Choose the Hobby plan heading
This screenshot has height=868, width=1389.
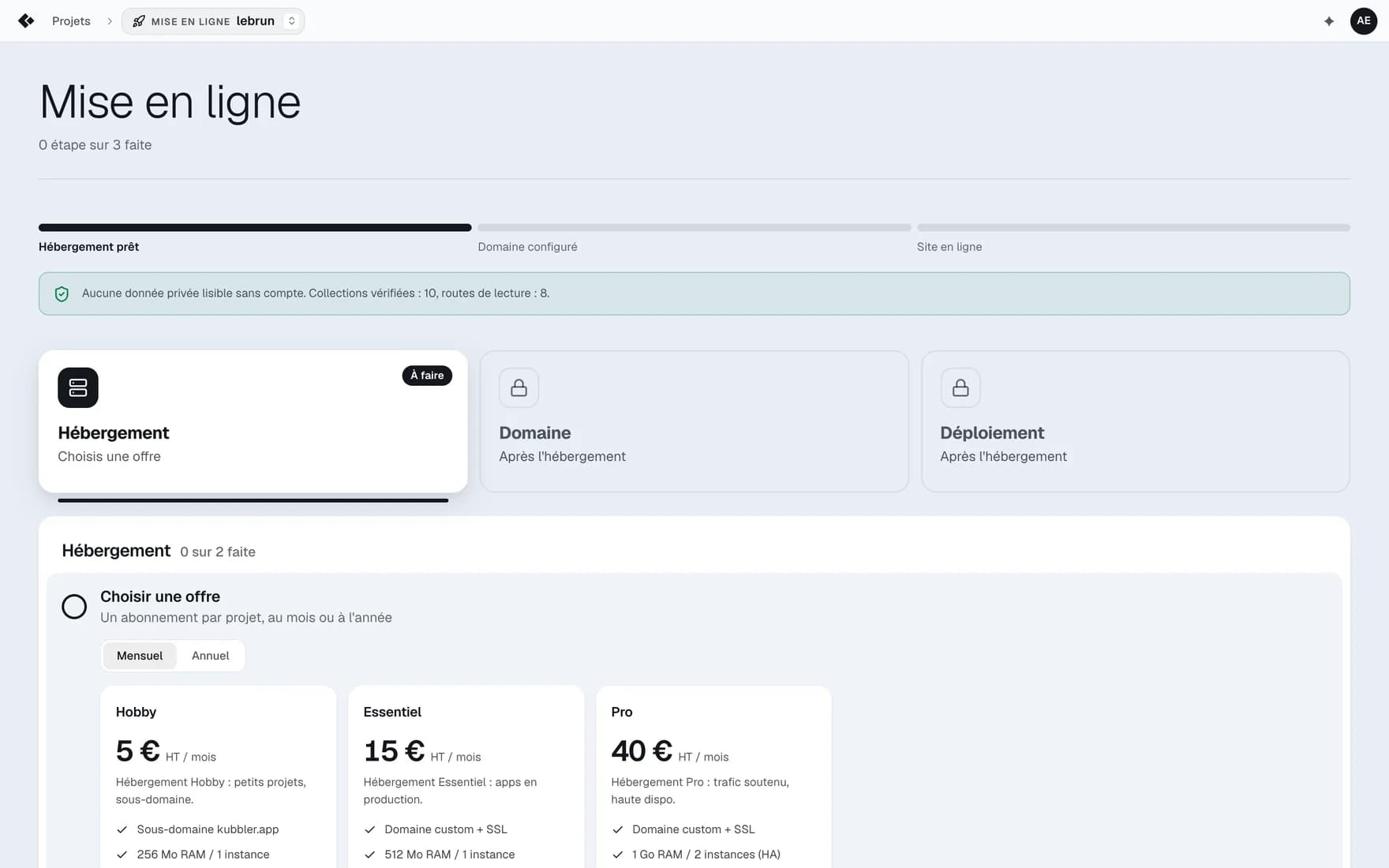coord(136,712)
